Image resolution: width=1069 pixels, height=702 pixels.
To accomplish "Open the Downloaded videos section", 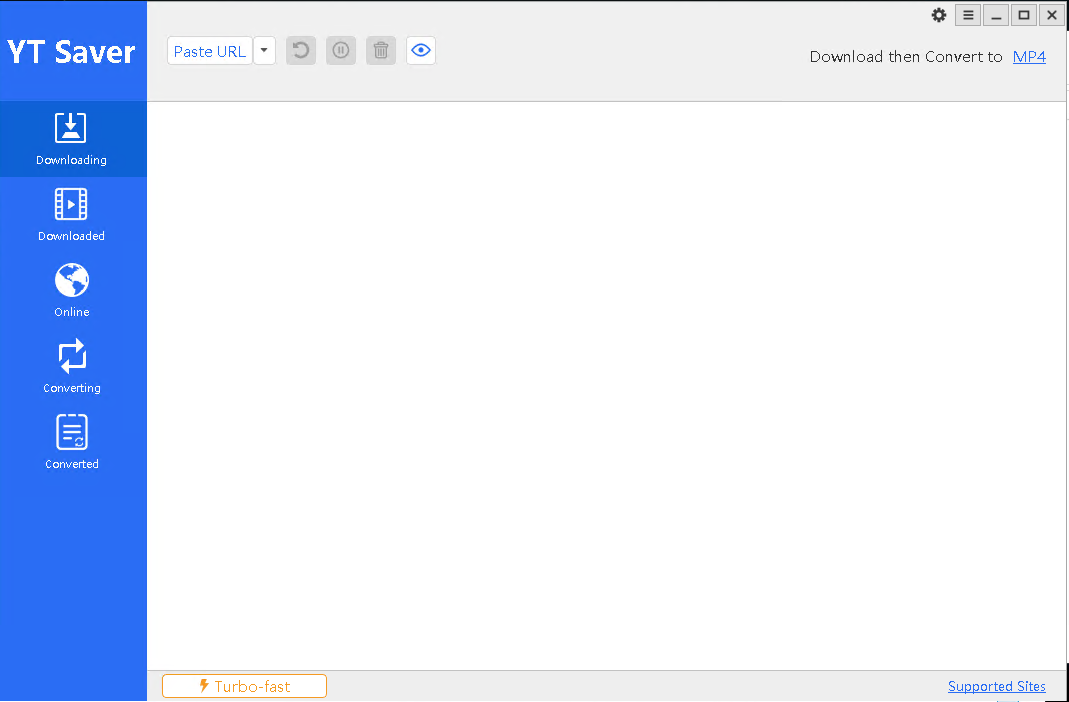I will [x=72, y=215].
